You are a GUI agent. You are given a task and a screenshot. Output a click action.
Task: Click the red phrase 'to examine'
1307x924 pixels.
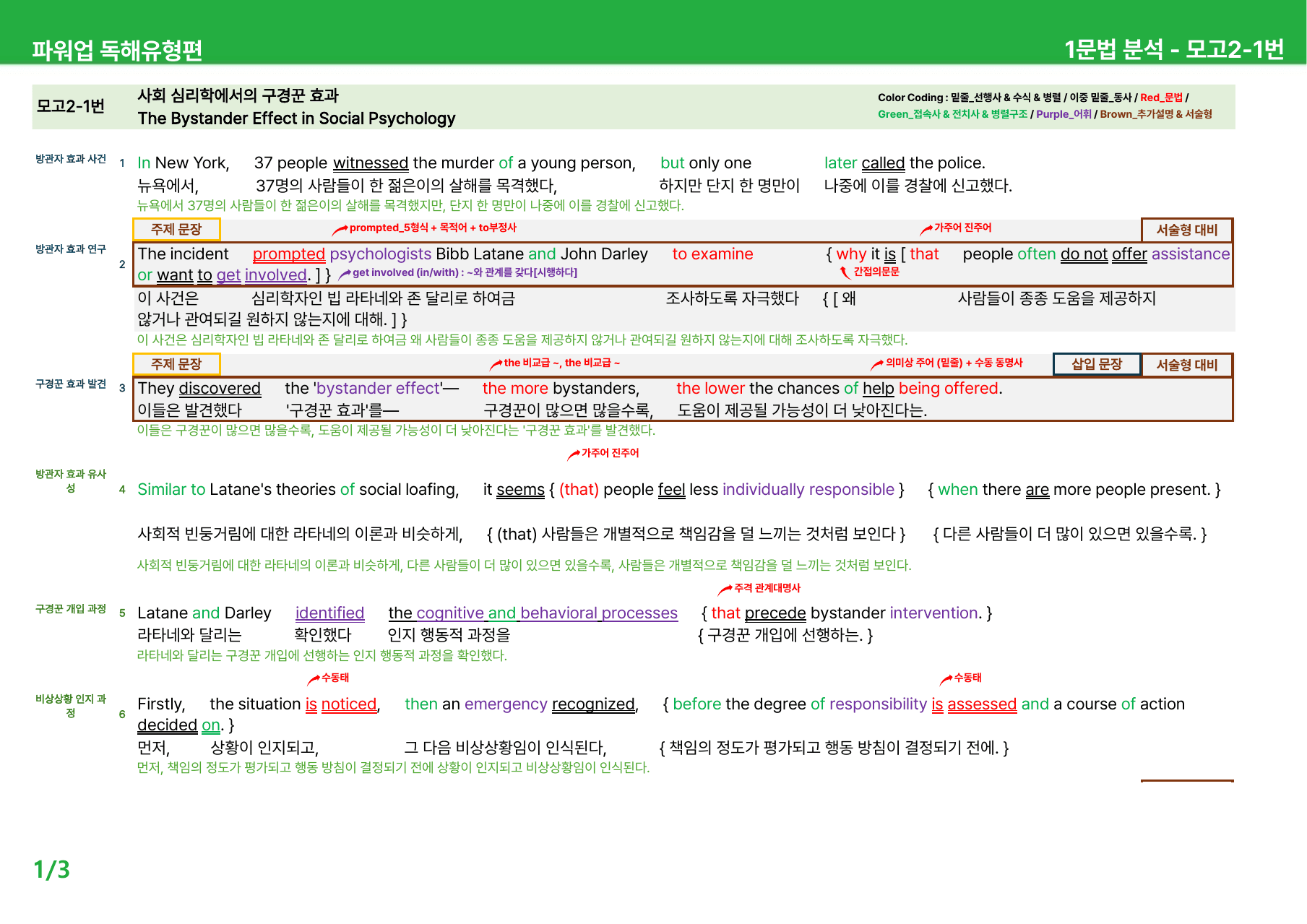(712, 254)
